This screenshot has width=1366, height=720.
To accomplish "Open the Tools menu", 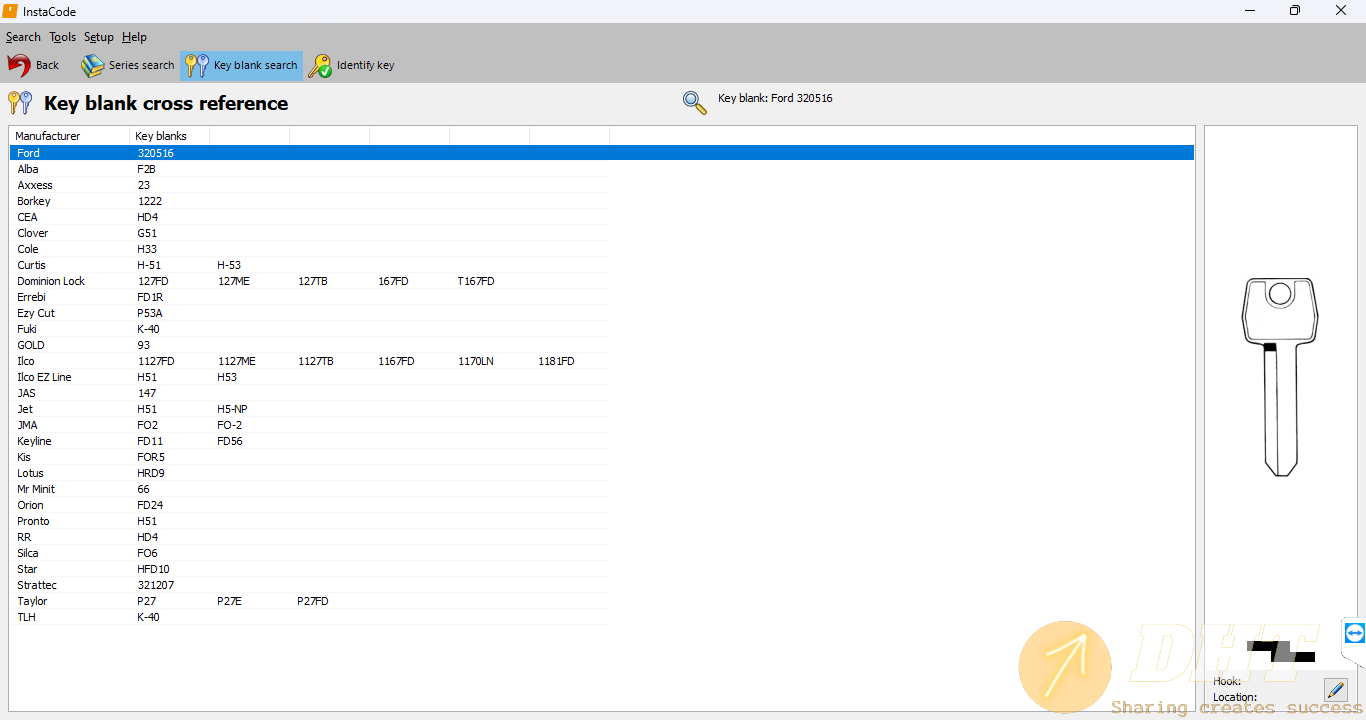I will coord(62,37).
